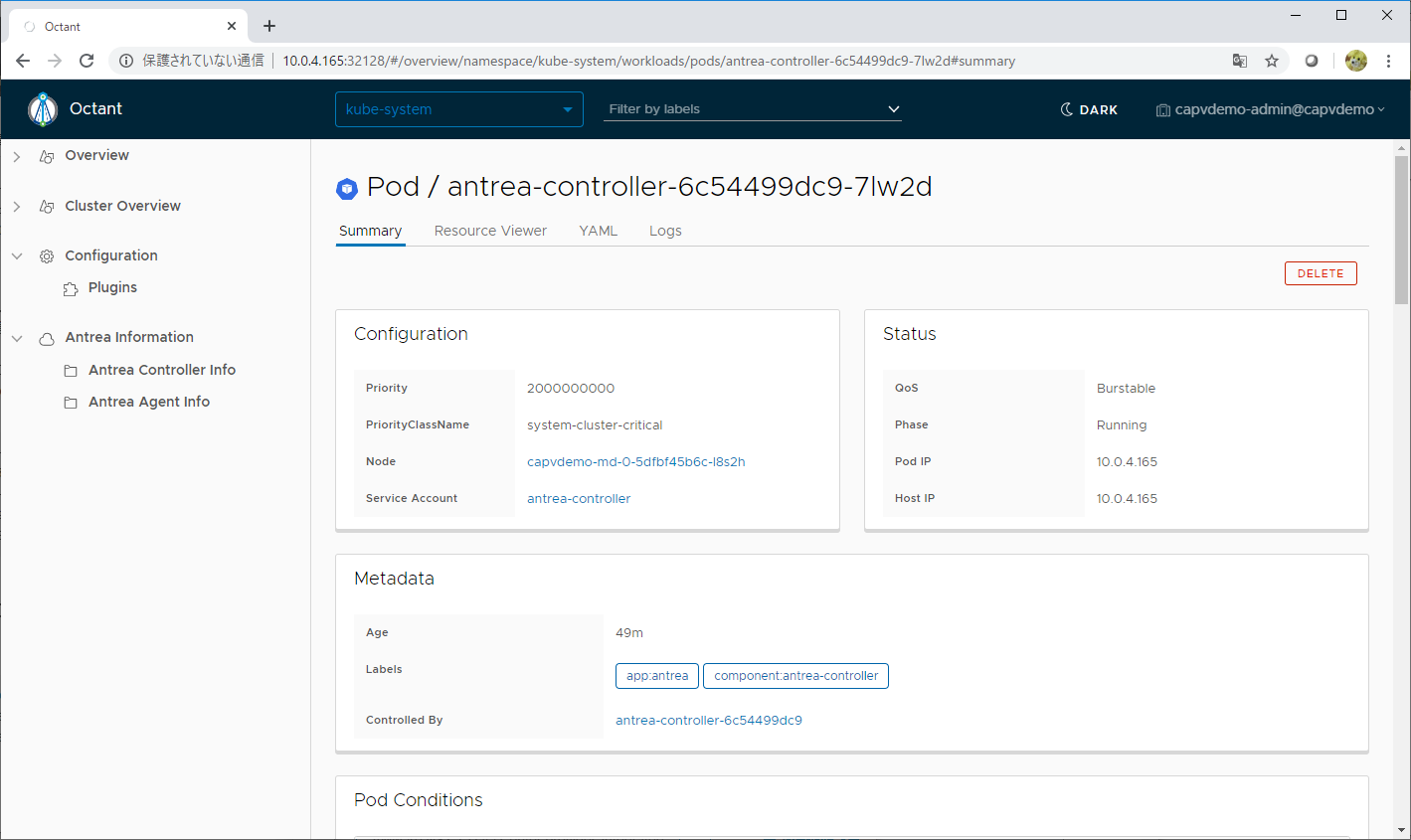Click the component:antrea-controller label chip

click(795, 676)
